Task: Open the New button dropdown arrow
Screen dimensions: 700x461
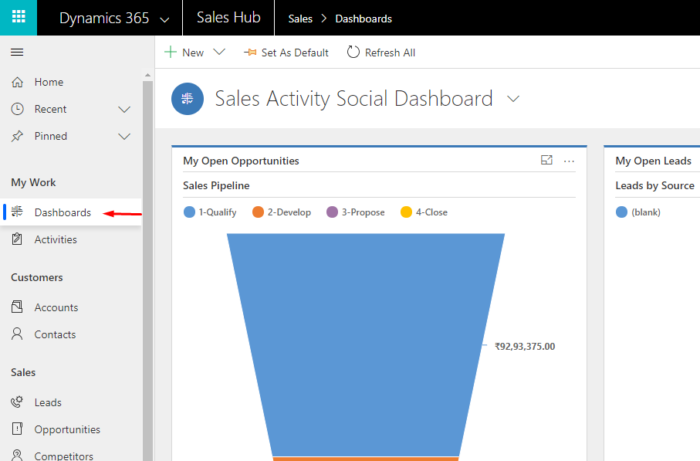Action: [219, 52]
